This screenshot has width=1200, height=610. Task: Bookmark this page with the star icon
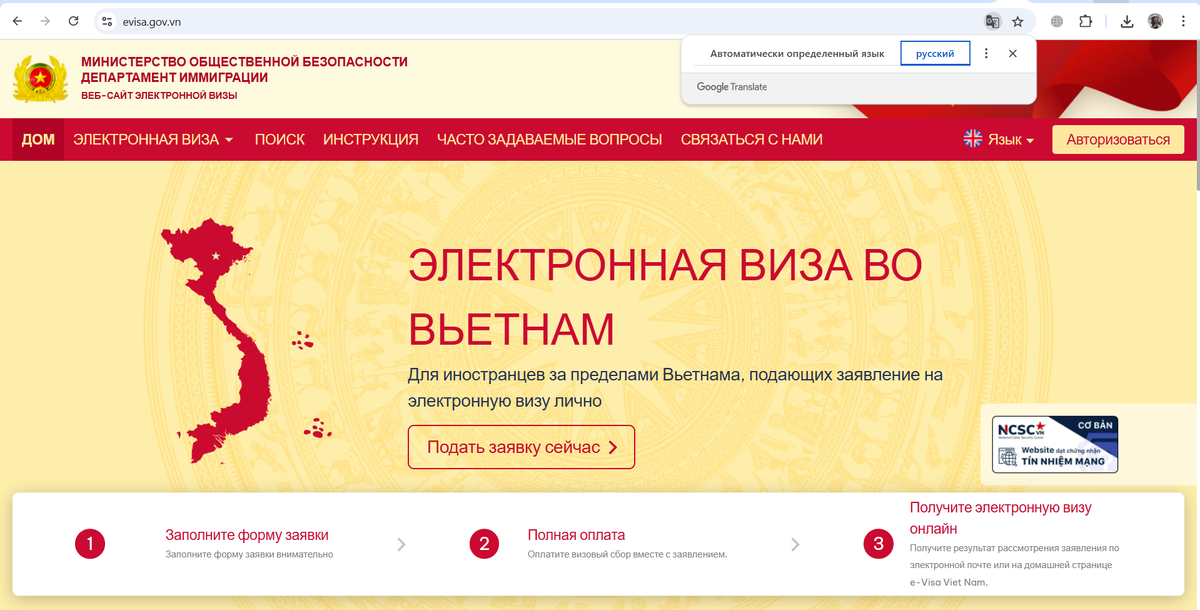click(x=1018, y=21)
